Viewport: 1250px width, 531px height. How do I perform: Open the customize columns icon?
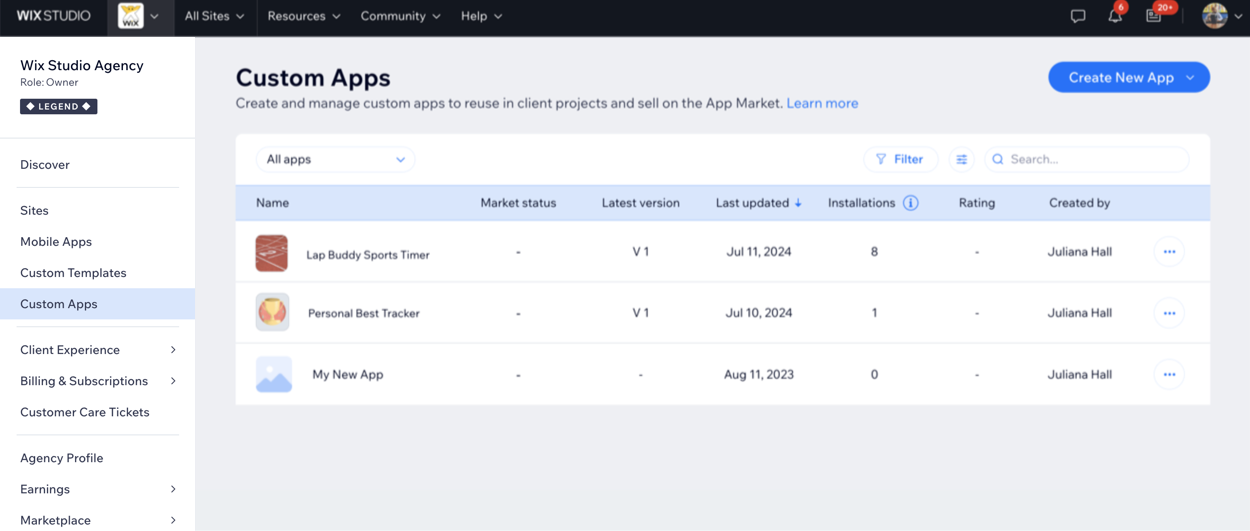961,159
